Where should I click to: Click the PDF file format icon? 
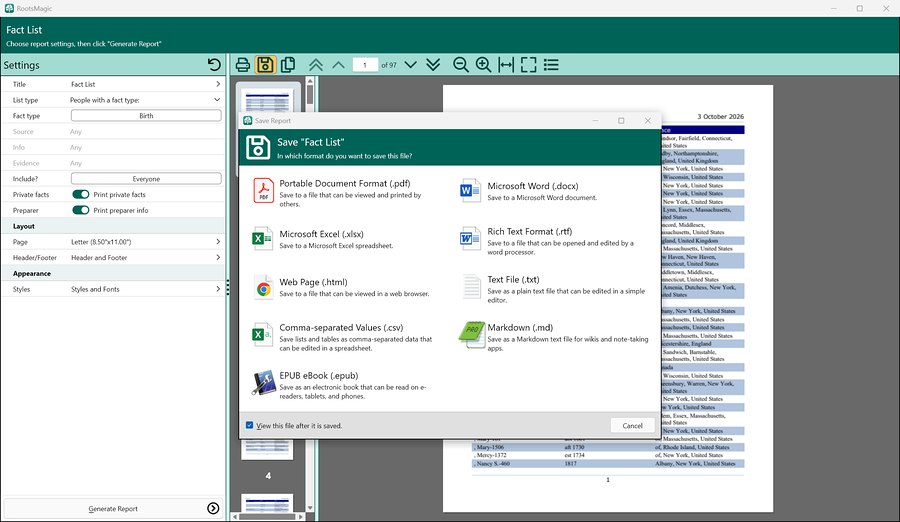[x=263, y=191]
